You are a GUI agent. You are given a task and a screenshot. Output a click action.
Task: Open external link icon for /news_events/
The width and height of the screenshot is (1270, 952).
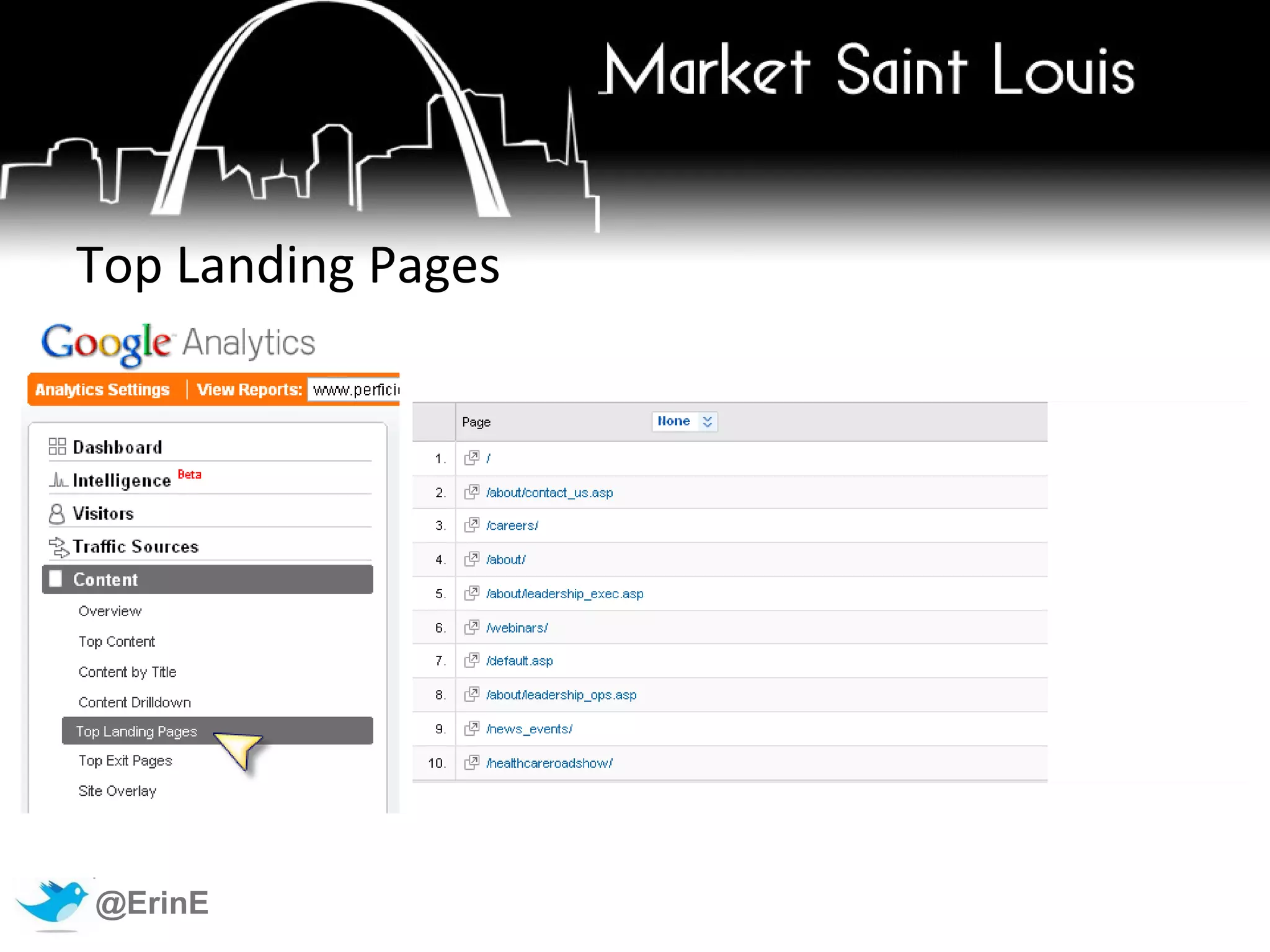(x=472, y=728)
